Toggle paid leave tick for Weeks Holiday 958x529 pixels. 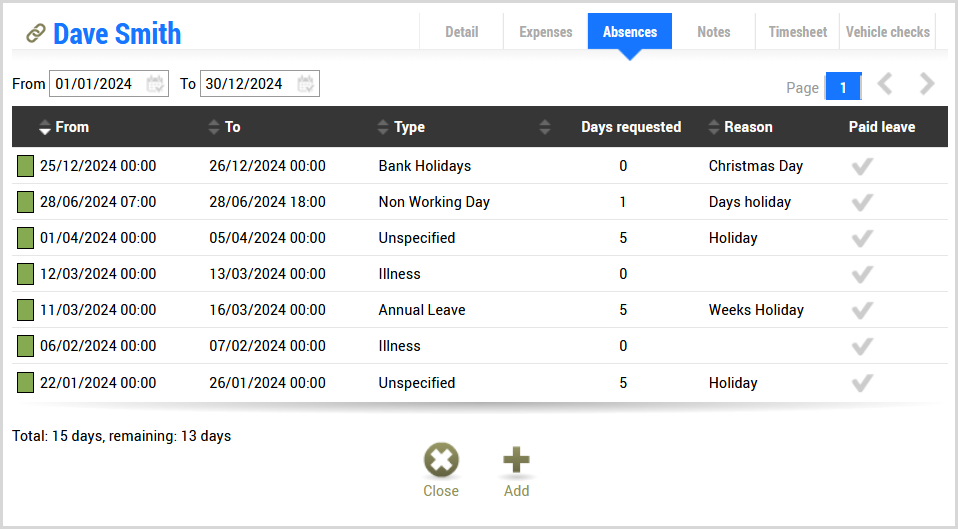861,310
